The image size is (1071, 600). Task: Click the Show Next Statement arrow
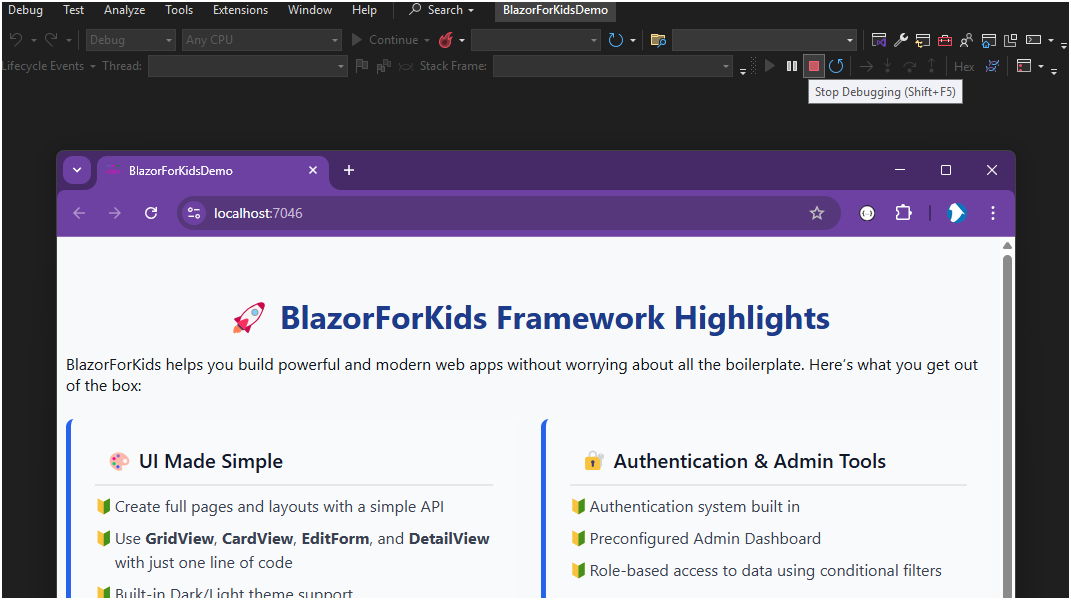[x=866, y=66]
